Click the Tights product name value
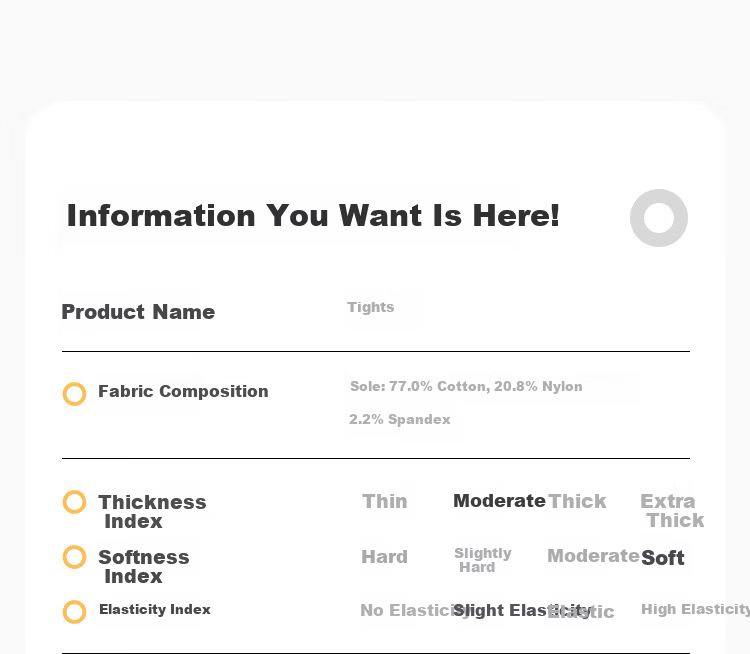 (371, 307)
